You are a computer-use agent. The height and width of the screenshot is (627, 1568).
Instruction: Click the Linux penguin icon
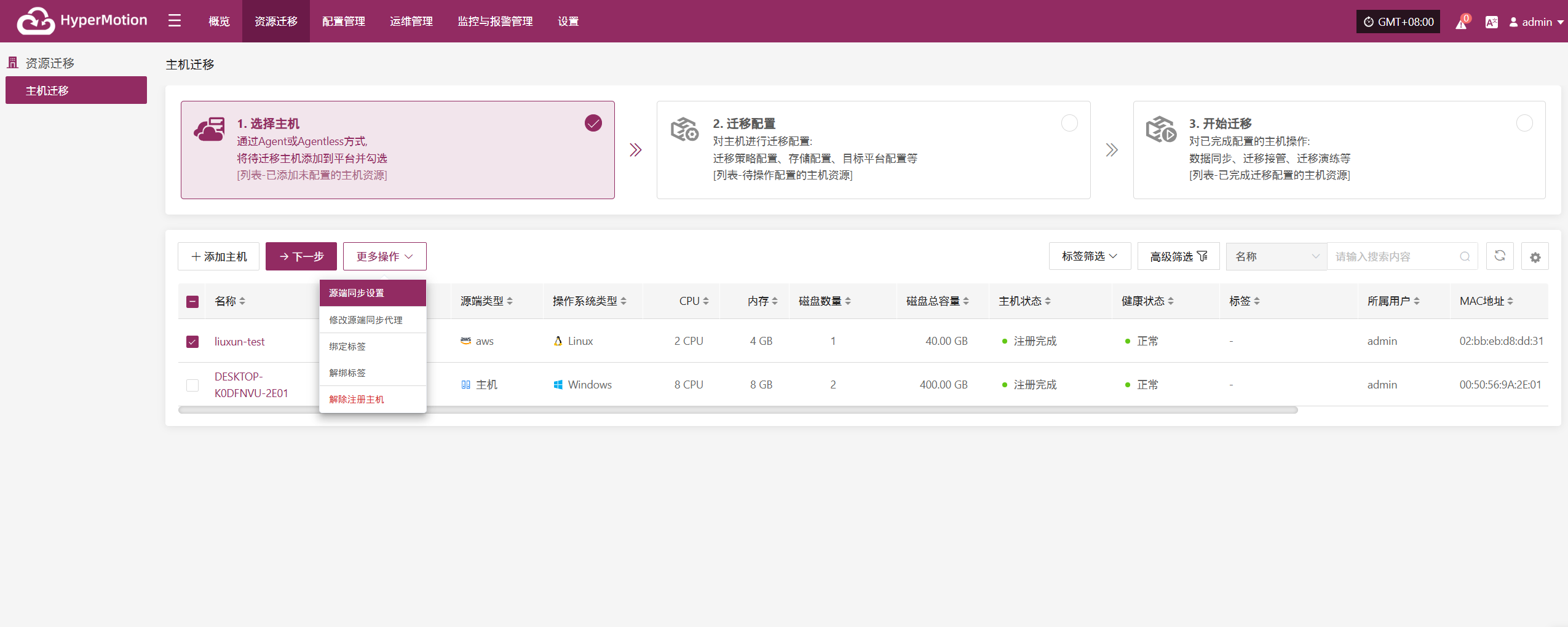558,341
